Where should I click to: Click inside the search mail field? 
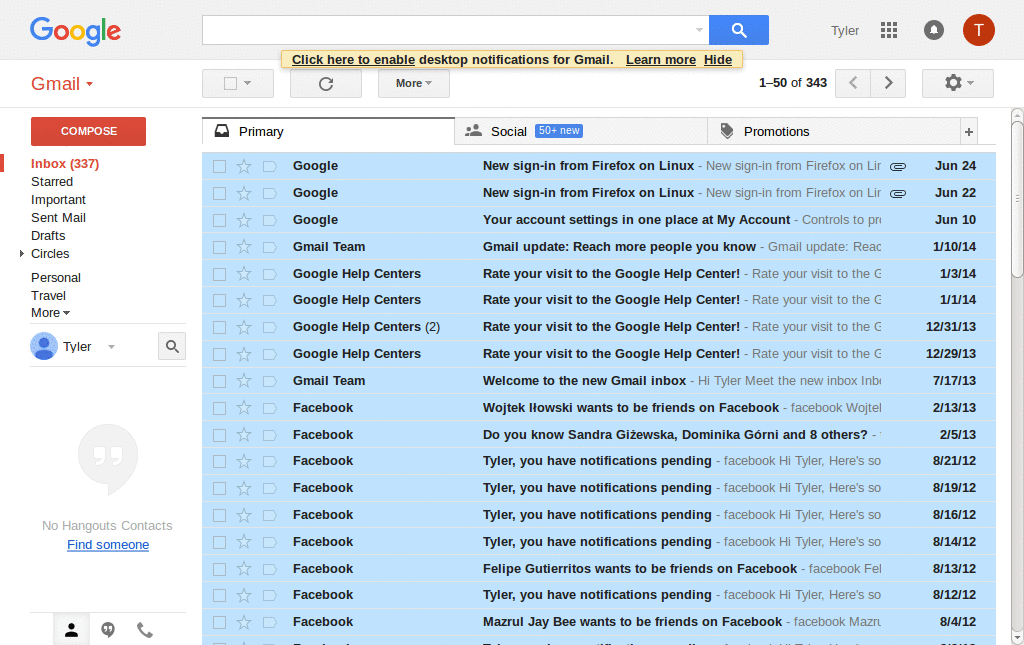pos(450,30)
